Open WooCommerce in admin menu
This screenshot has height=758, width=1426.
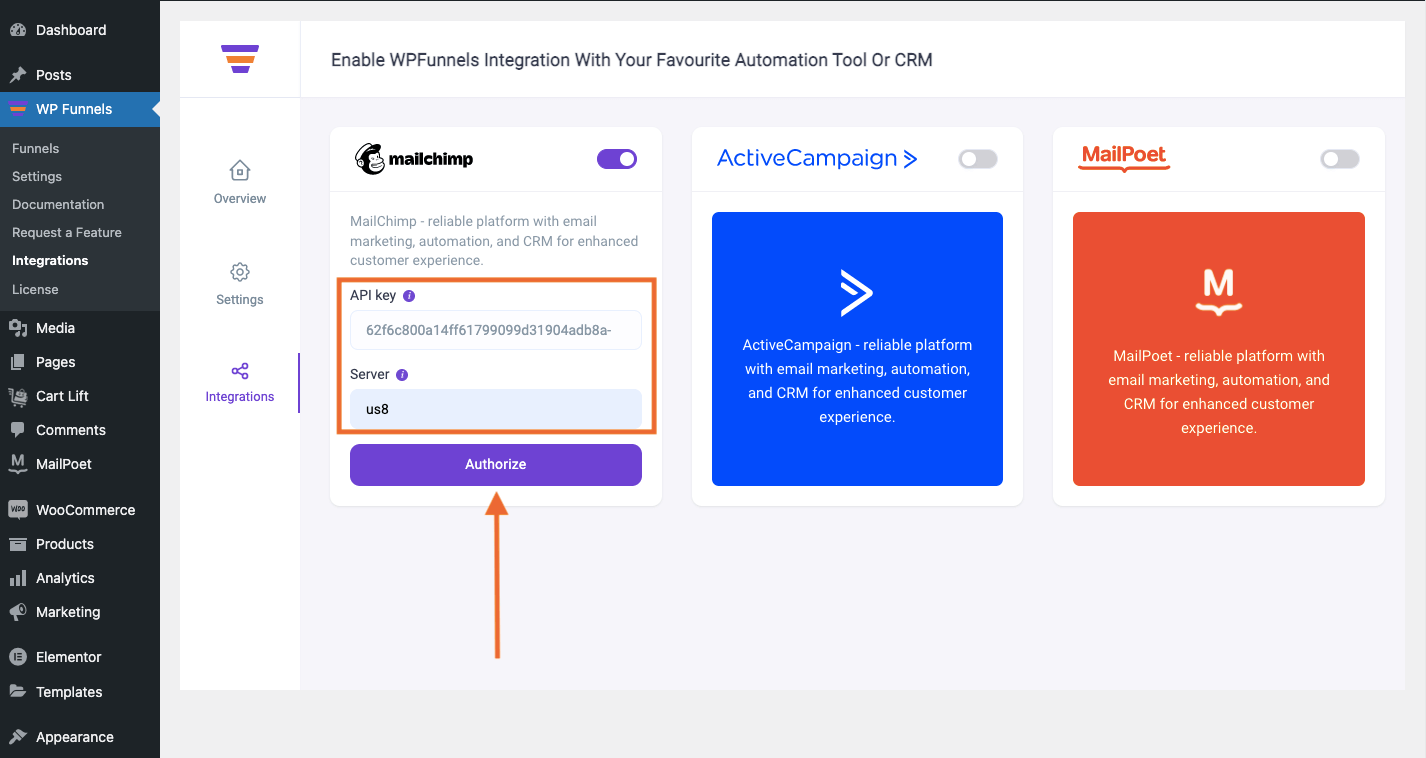click(x=85, y=510)
